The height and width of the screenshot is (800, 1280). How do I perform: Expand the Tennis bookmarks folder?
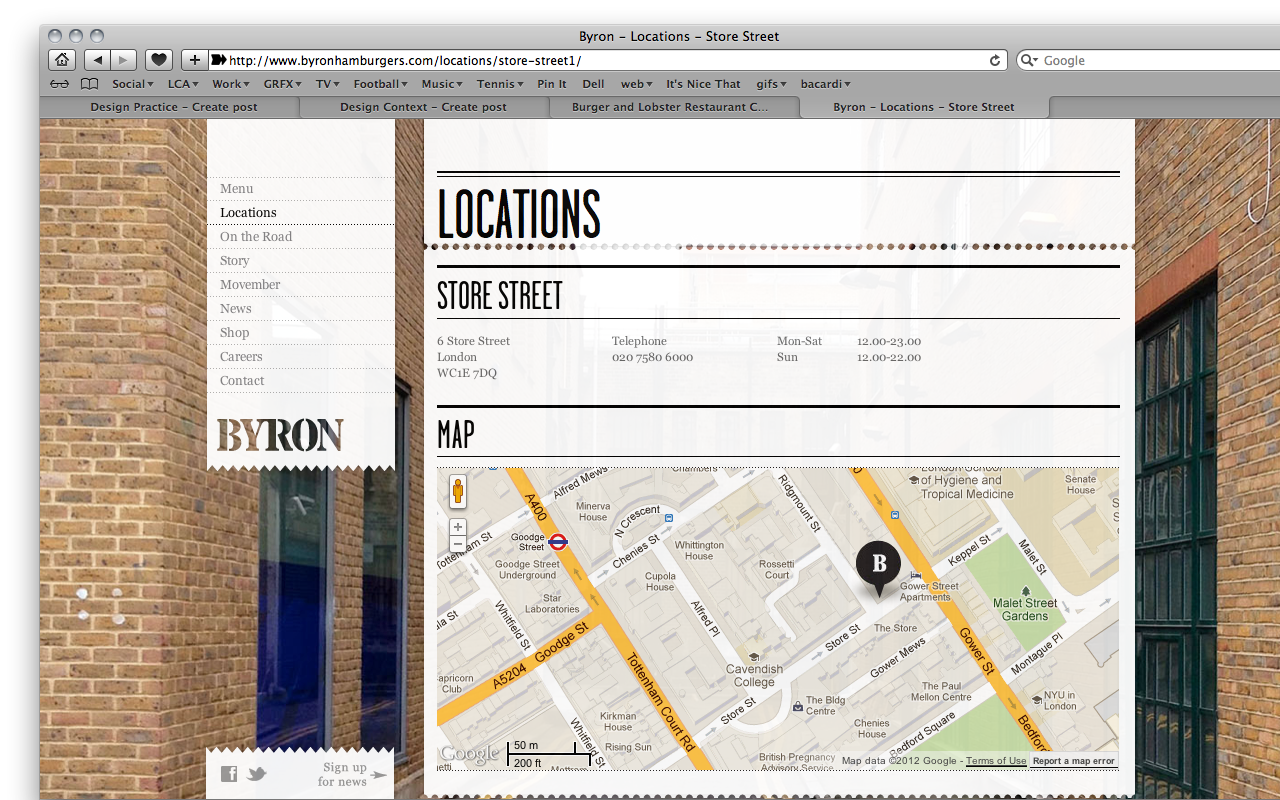point(500,84)
